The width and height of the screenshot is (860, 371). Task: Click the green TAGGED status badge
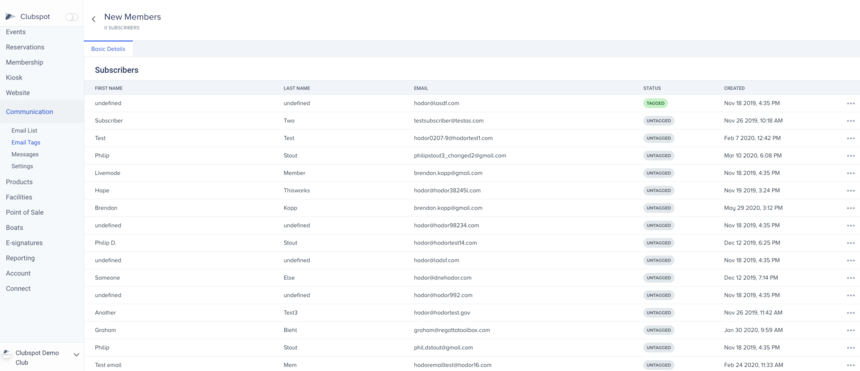click(x=655, y=103)
